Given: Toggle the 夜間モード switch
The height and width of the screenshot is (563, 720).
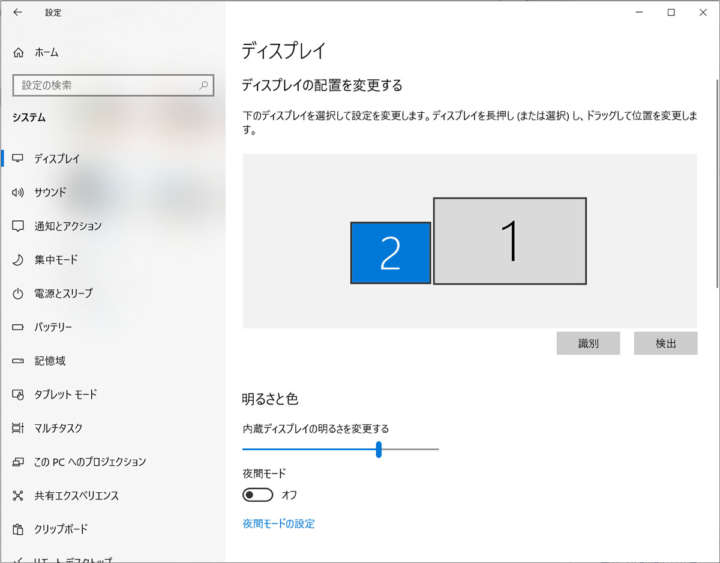Looking at the screenshot, I should [258, 495].
